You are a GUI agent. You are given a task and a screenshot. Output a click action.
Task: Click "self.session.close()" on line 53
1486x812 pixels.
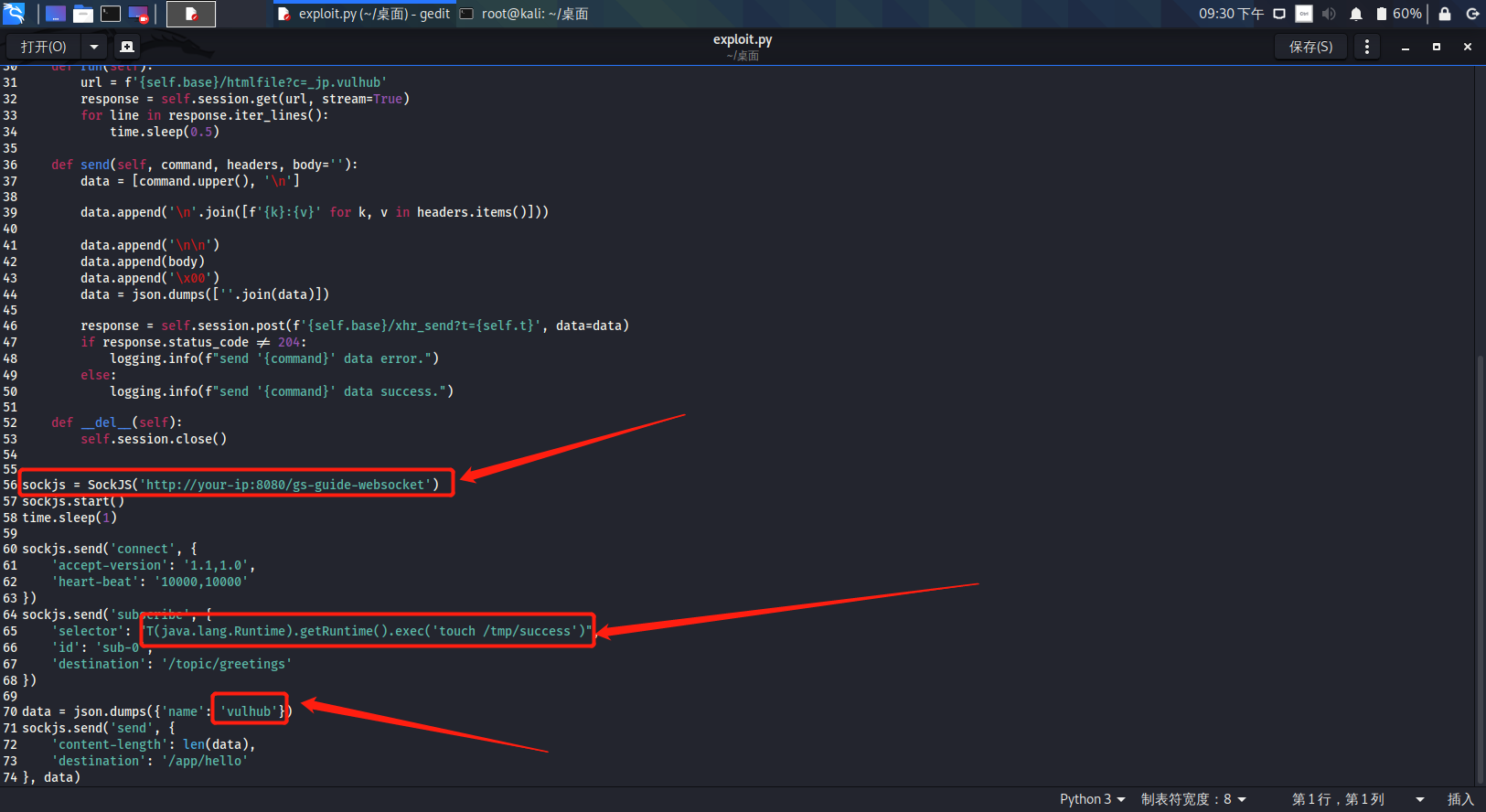click(x=154, y=439)
